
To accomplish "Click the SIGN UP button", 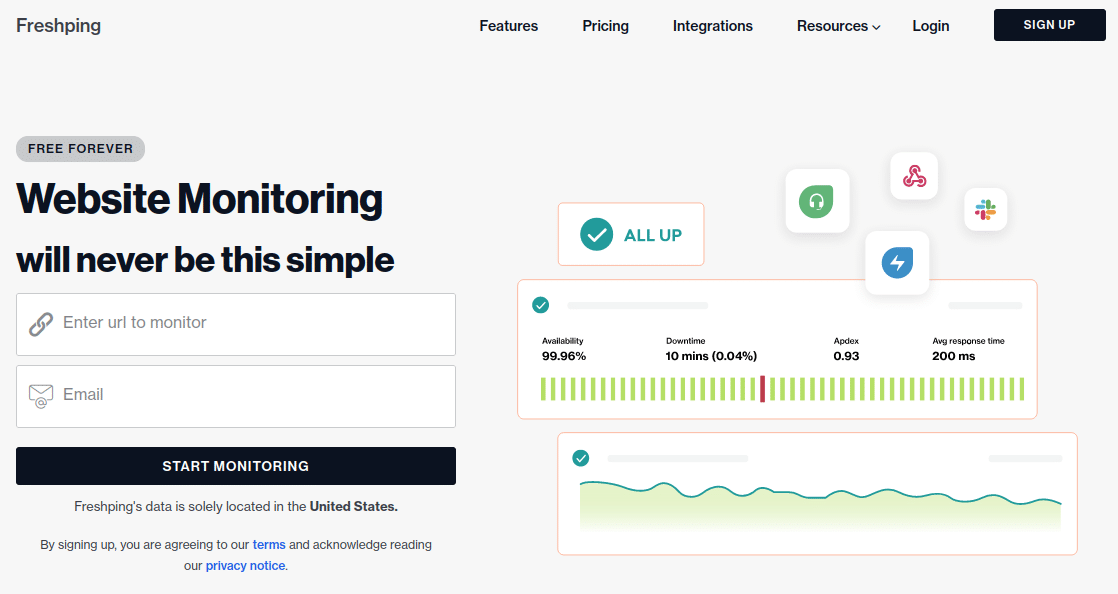I will pos(1050,25).
